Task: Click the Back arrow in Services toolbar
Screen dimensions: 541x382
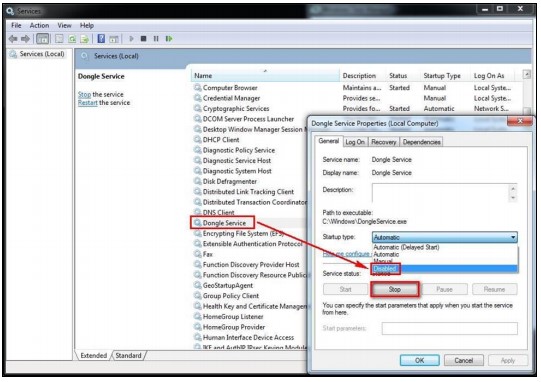Action: [13, 39]
